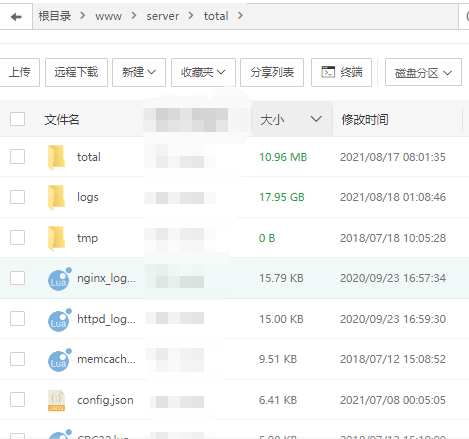Navigate to total in breadcrumb
Screen dimensions: 469x439
click(216, 16)
